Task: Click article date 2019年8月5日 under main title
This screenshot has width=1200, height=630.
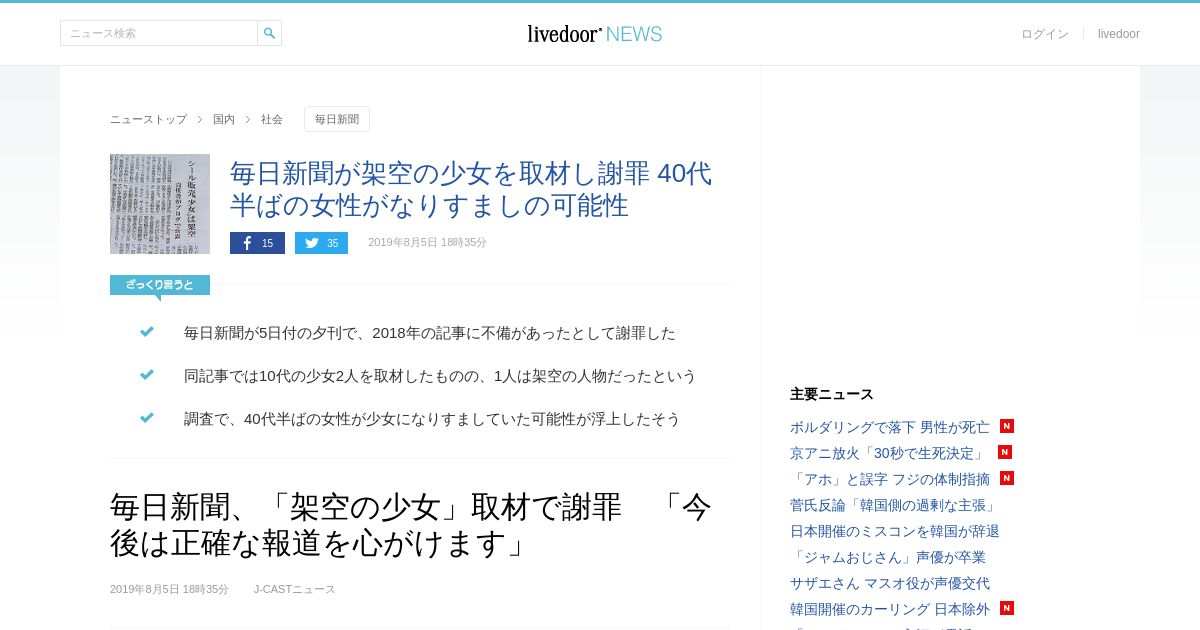Action: click(x=169, y=589)
